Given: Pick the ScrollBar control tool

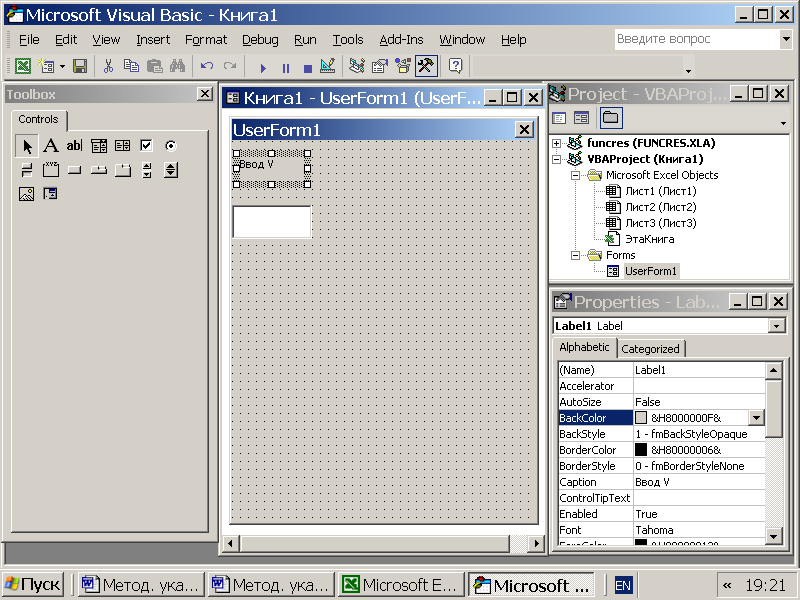Looking at the screenshot, I should (x=146, y=170).
